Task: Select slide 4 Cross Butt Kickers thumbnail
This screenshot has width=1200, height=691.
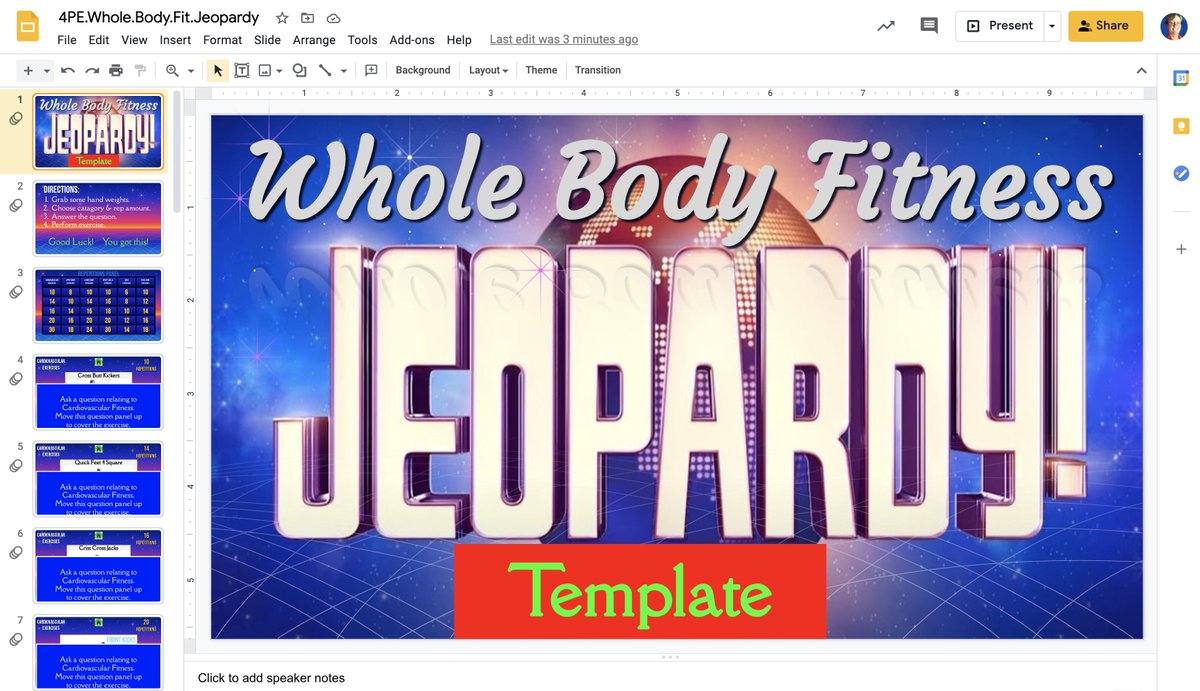Action: (98, 392)
